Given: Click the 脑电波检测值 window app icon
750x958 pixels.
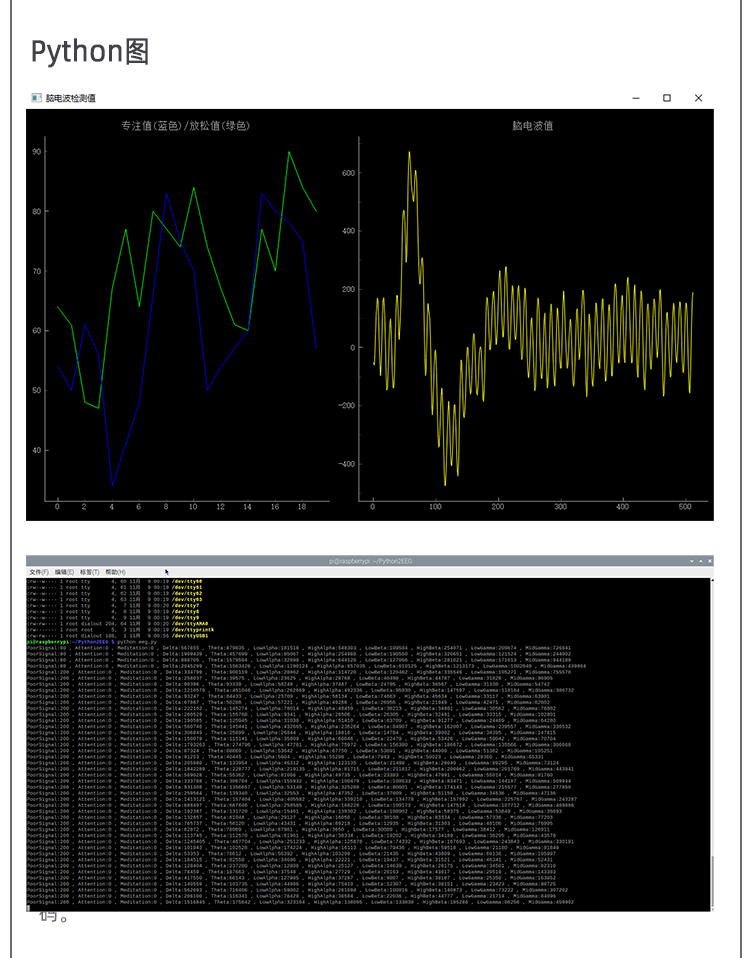Looking at the screenshot, I should 36,98.
